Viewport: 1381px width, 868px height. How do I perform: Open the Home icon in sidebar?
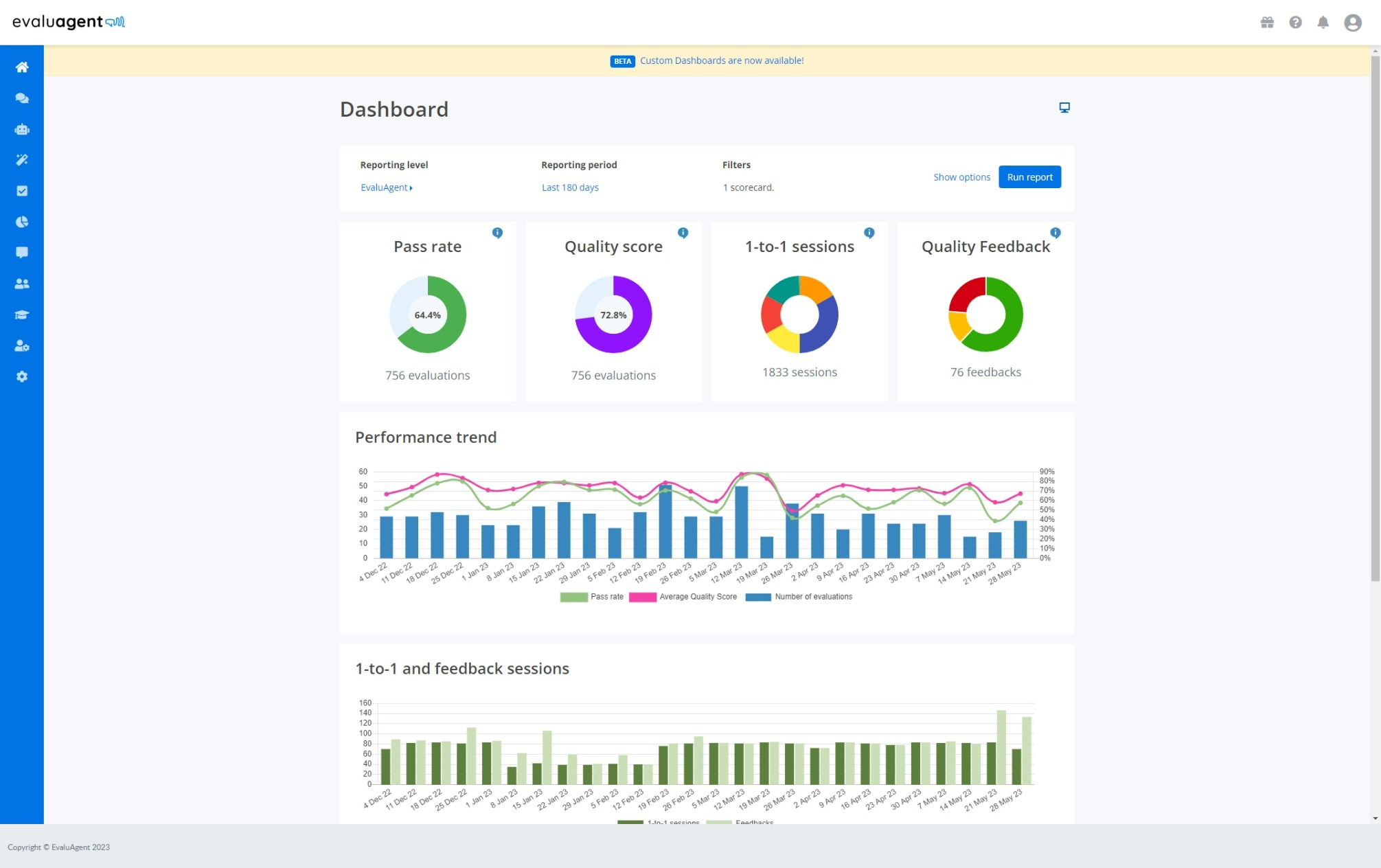tap(22, 67)
